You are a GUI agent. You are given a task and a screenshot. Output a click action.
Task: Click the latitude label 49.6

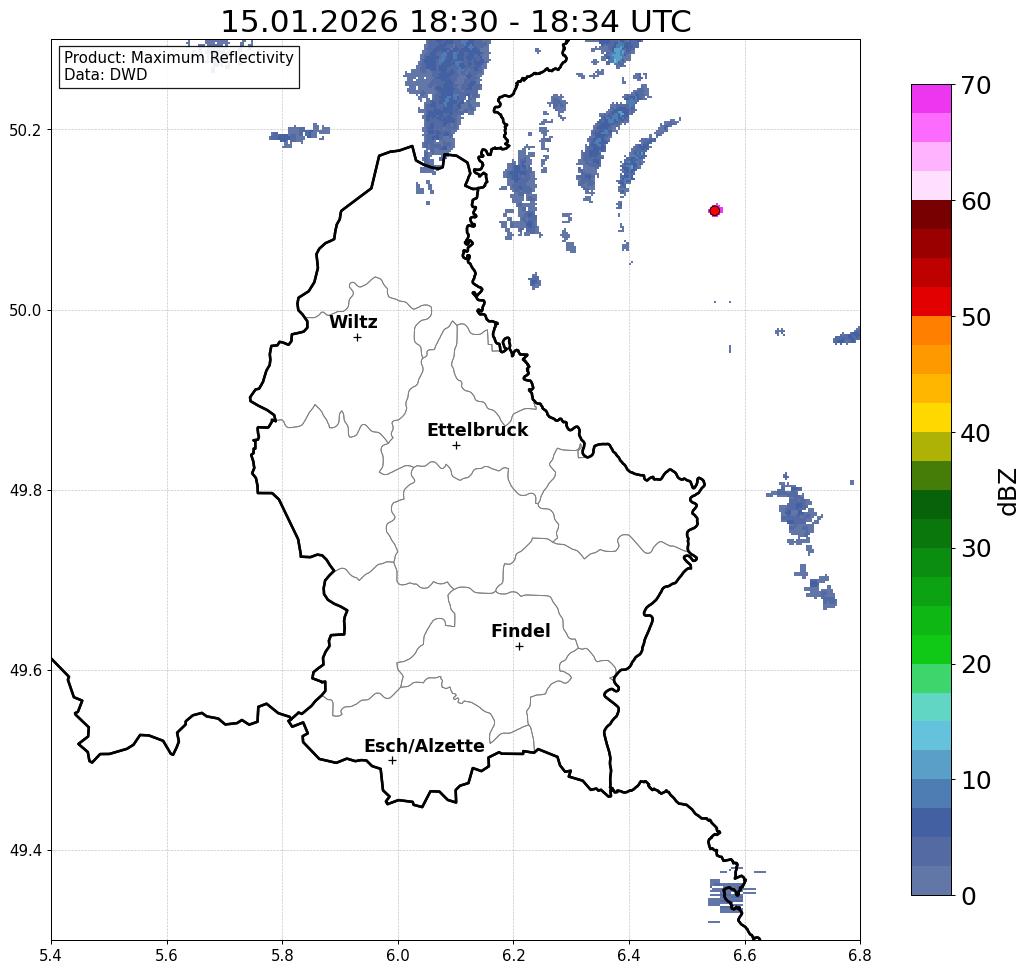(25, 671)
